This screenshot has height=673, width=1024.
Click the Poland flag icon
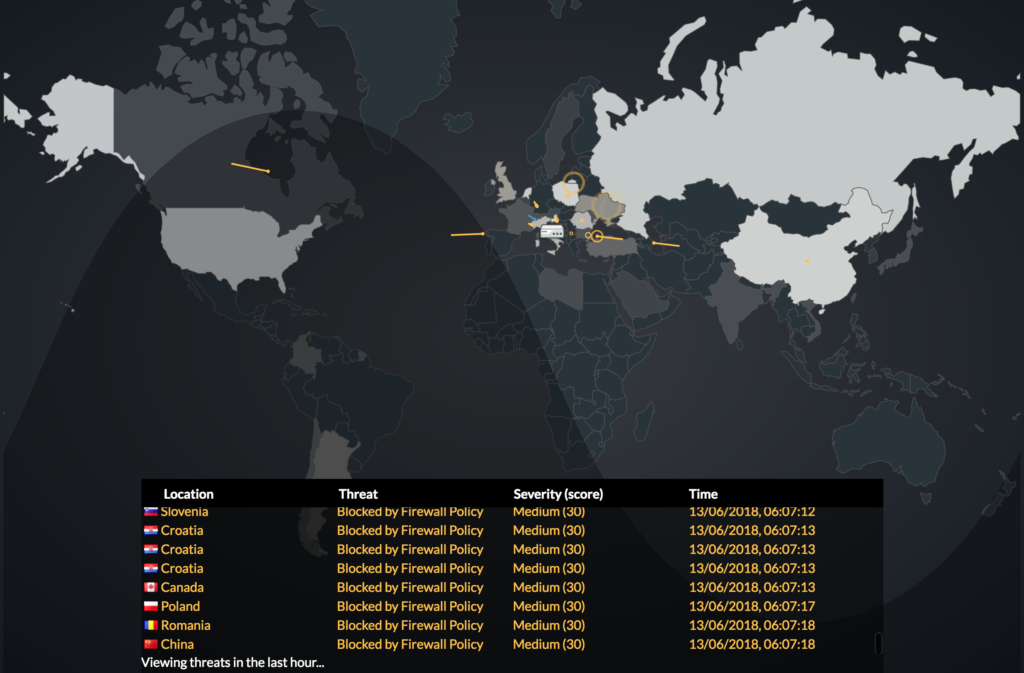point(151,606)
